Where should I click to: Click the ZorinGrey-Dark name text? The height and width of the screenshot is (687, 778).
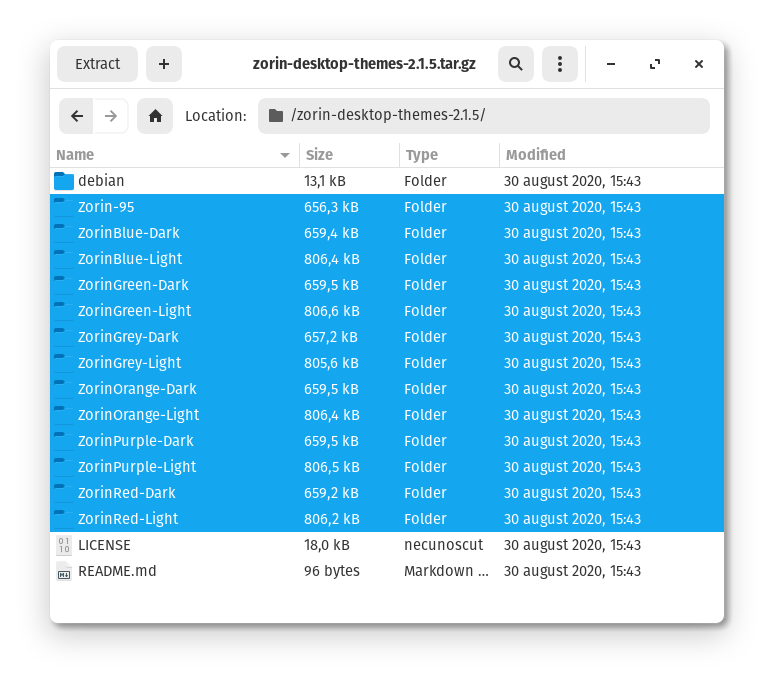pos(128,337)
